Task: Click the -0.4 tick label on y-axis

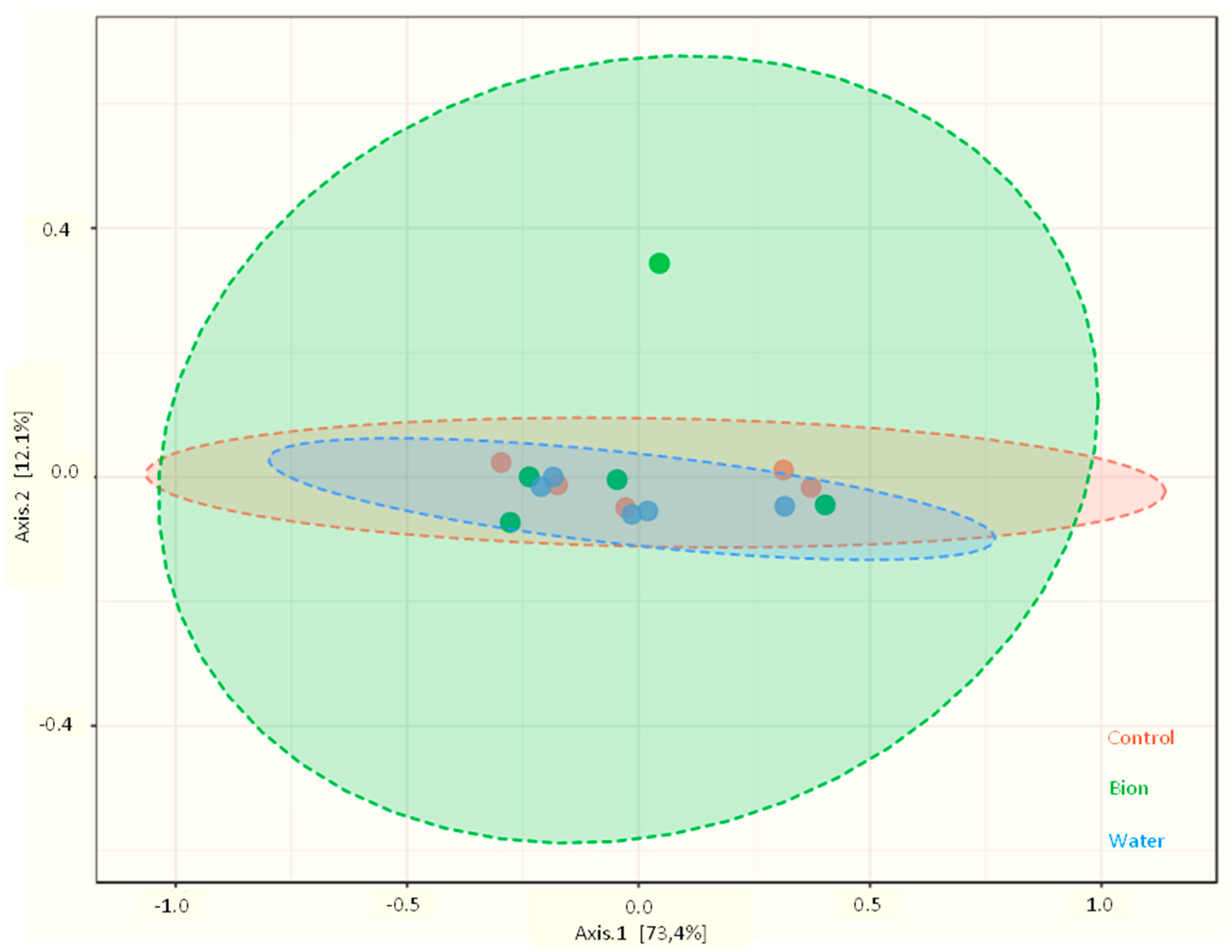Action: click(56, 724)
